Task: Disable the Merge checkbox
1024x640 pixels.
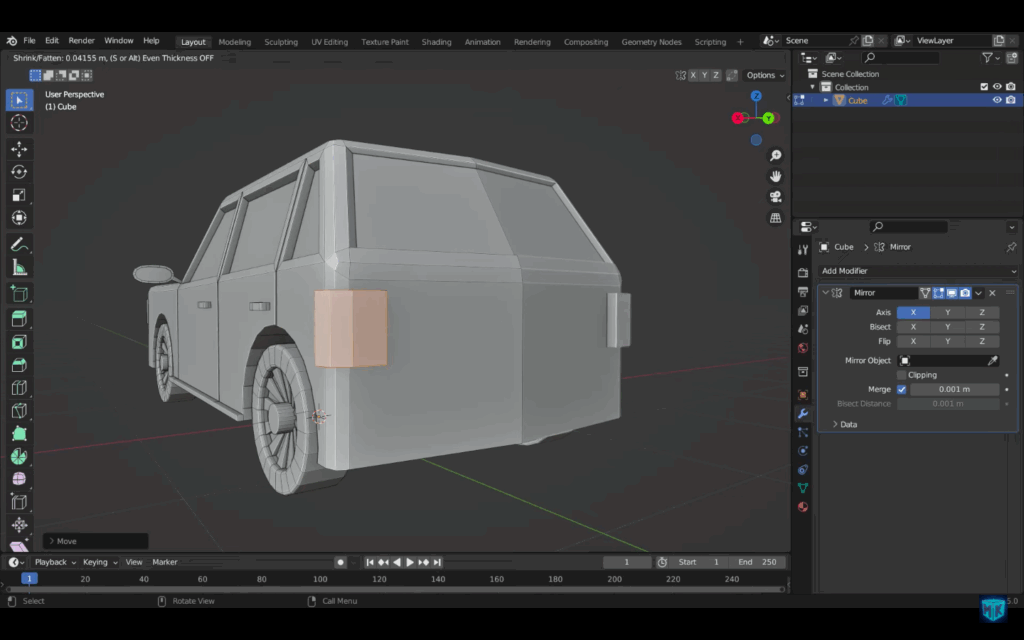Action: point(902,389)
